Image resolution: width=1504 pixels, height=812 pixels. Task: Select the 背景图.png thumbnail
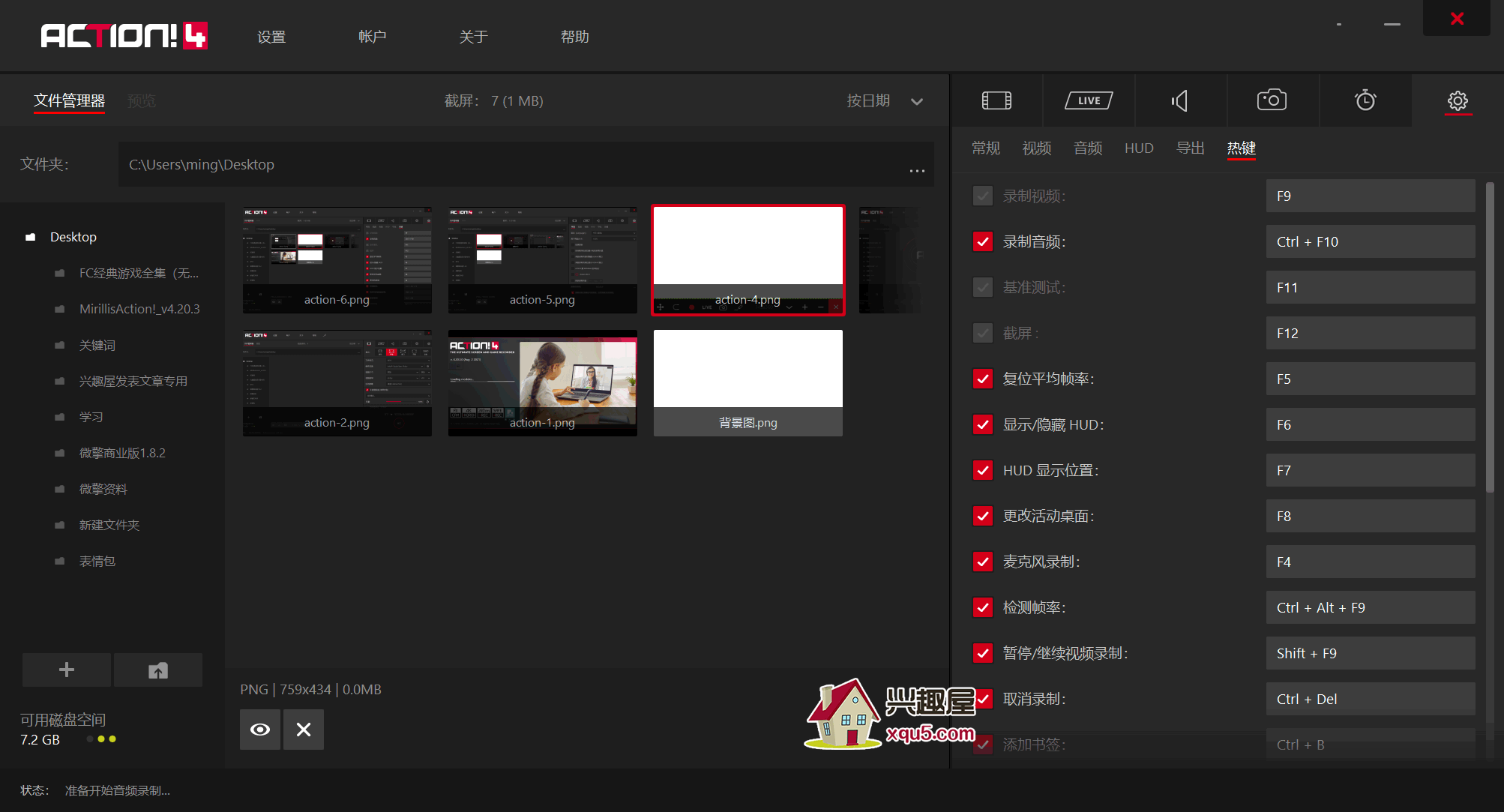748,383
